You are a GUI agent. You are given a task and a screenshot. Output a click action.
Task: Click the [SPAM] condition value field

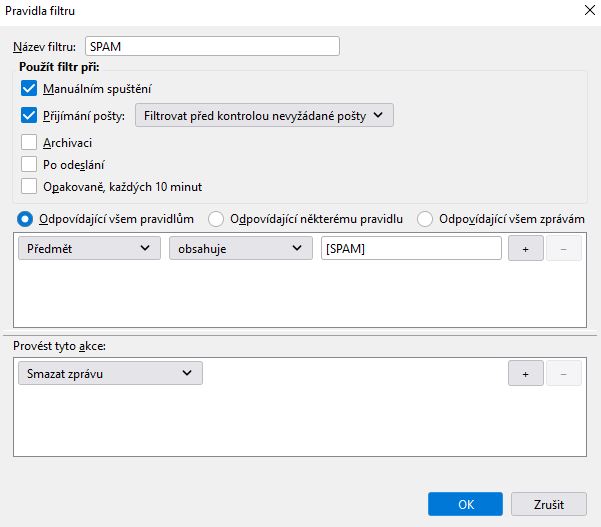point(411,249)
